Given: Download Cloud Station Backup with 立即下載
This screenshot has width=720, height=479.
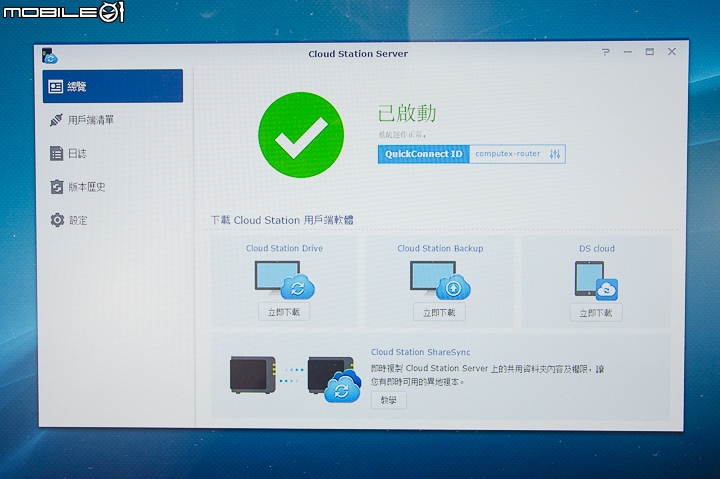Looking at the screenshot, I should 439,312.
